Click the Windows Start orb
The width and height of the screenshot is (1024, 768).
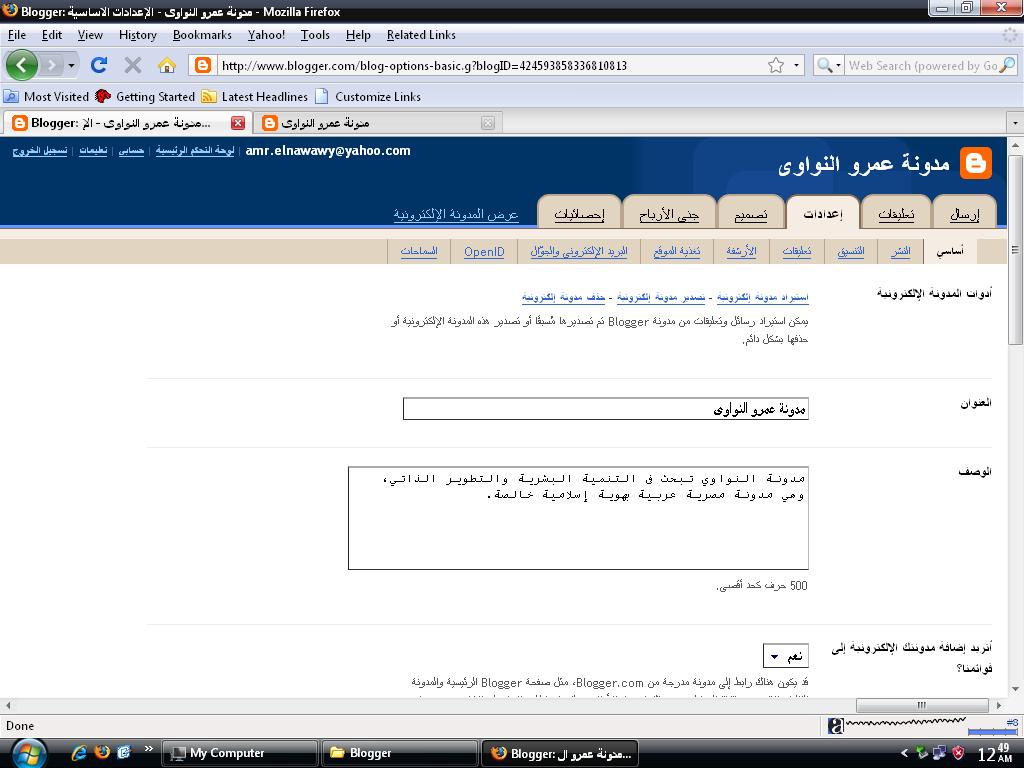click(x=27, y=754)
